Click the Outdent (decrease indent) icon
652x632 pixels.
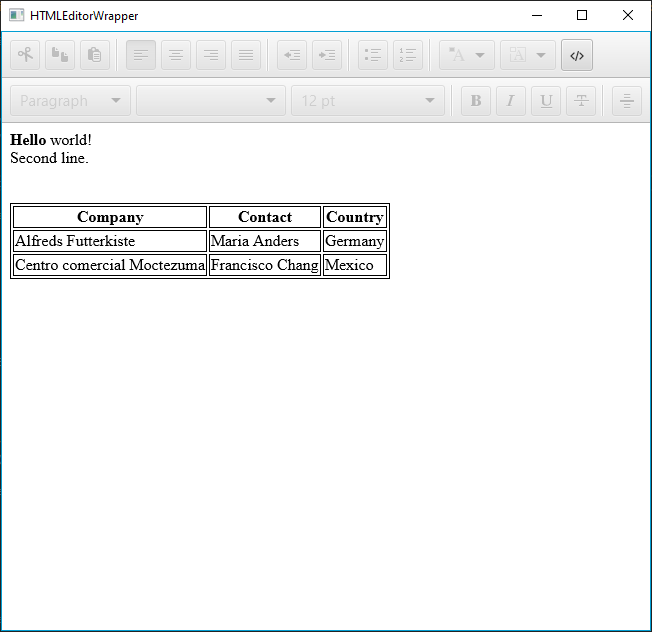click(x=292, y=55)
